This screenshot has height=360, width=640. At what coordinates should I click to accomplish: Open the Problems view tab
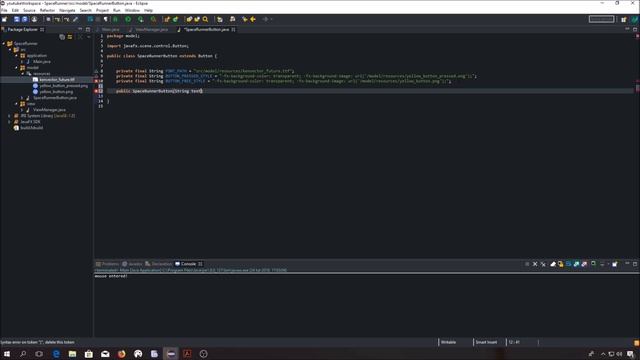click(x=107, y=264)
